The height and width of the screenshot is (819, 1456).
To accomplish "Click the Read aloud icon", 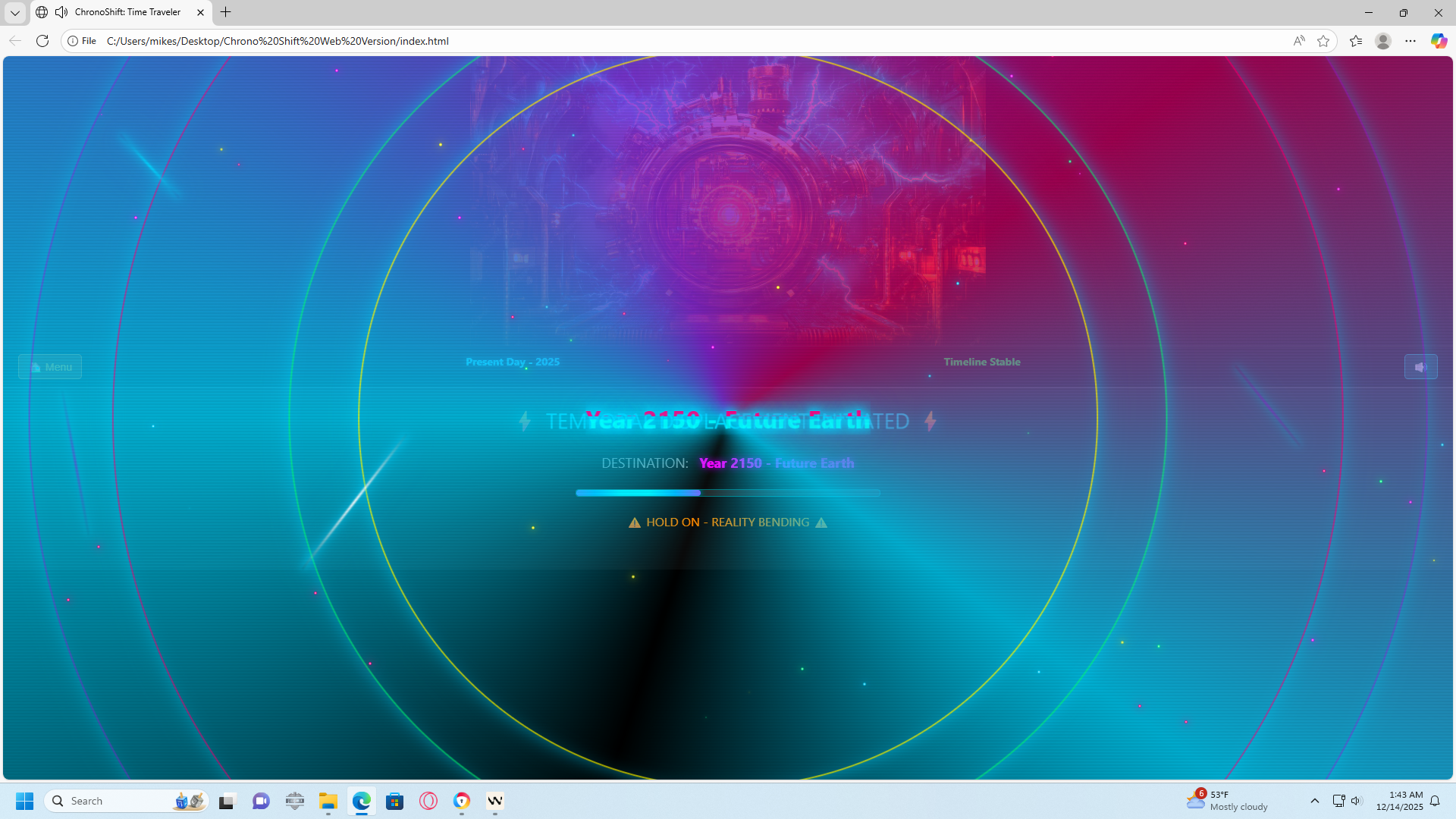I will tap(1298, 41).
